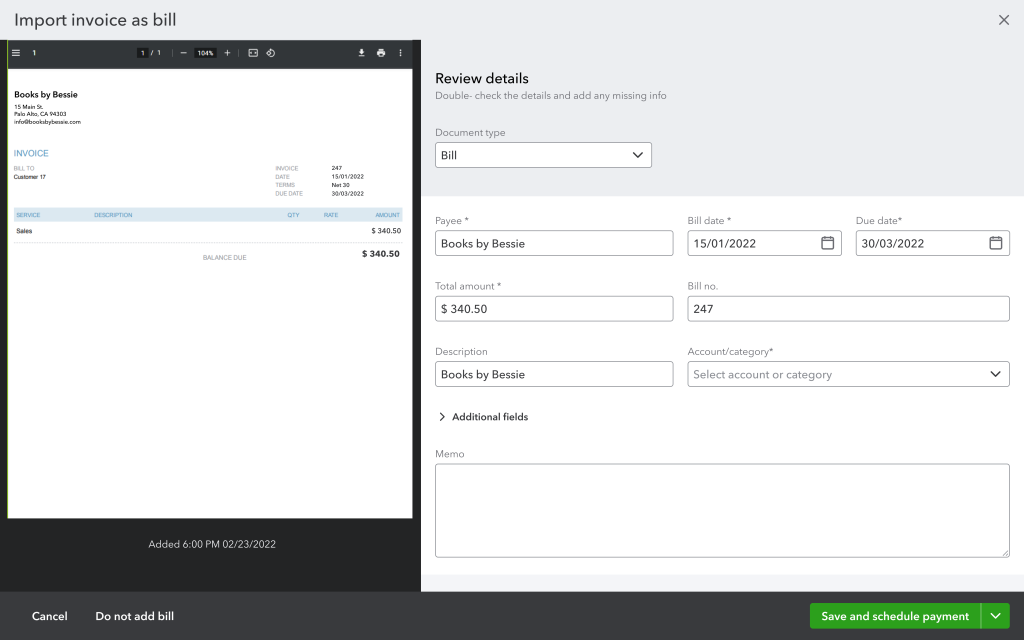This screenshot has width=1024, height=640.
Task: Click the 'Review details' heading
Action: tap(482, 78)
